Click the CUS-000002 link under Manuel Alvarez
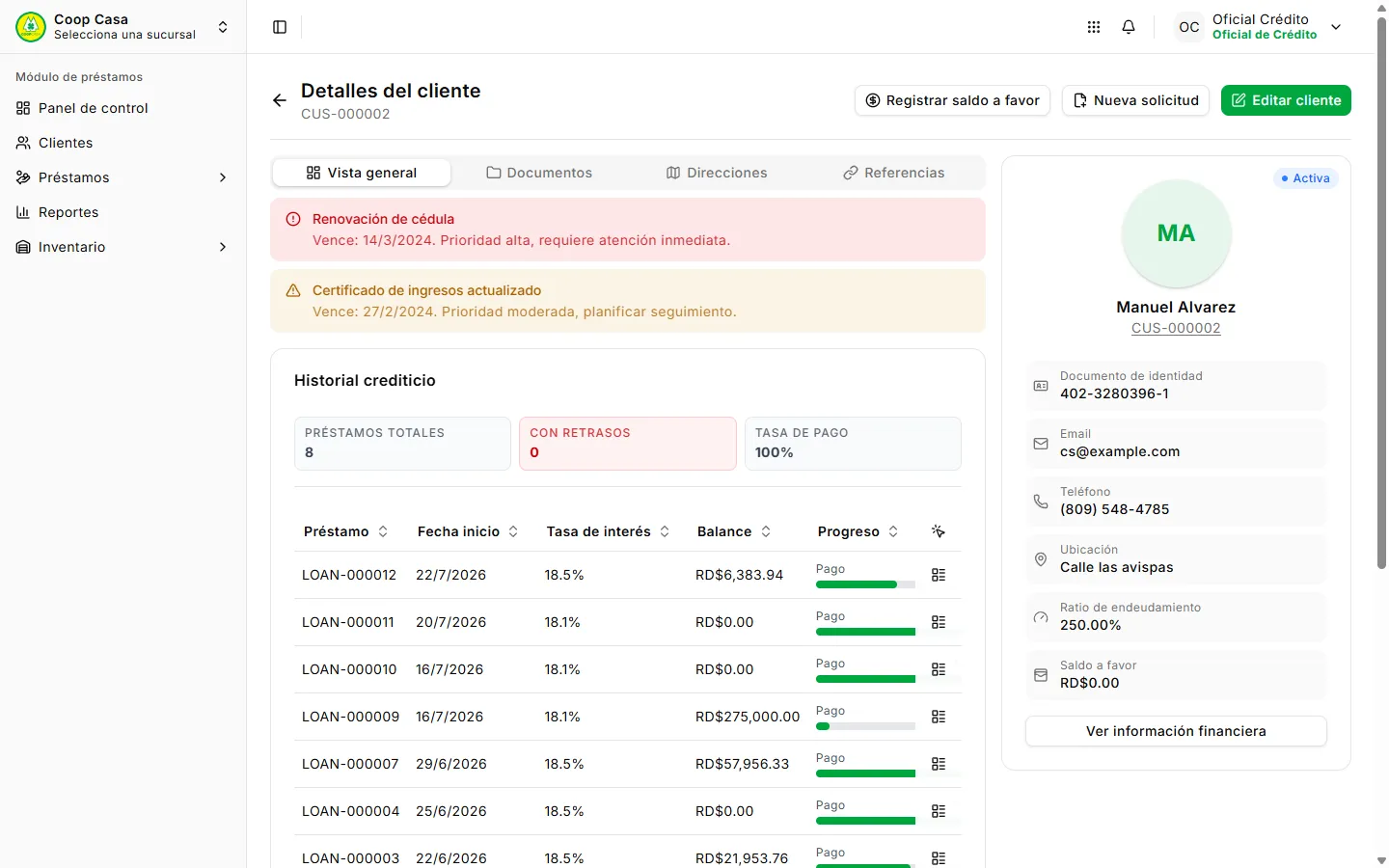 coord(1176,328)
